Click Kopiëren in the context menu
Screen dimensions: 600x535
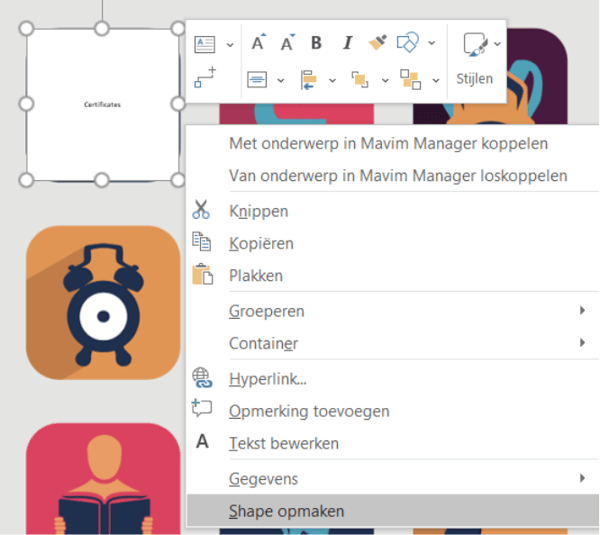[261, 243]
